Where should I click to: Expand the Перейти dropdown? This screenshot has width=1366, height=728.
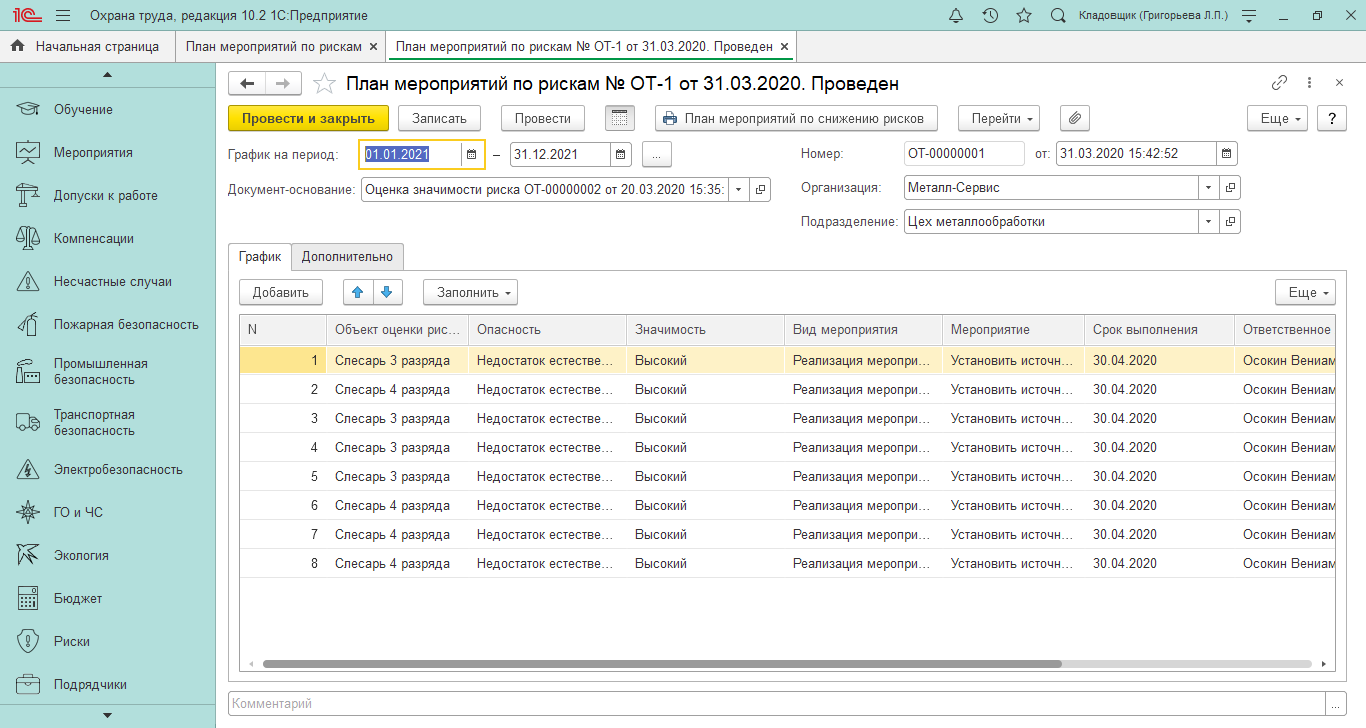coord(999,118)
